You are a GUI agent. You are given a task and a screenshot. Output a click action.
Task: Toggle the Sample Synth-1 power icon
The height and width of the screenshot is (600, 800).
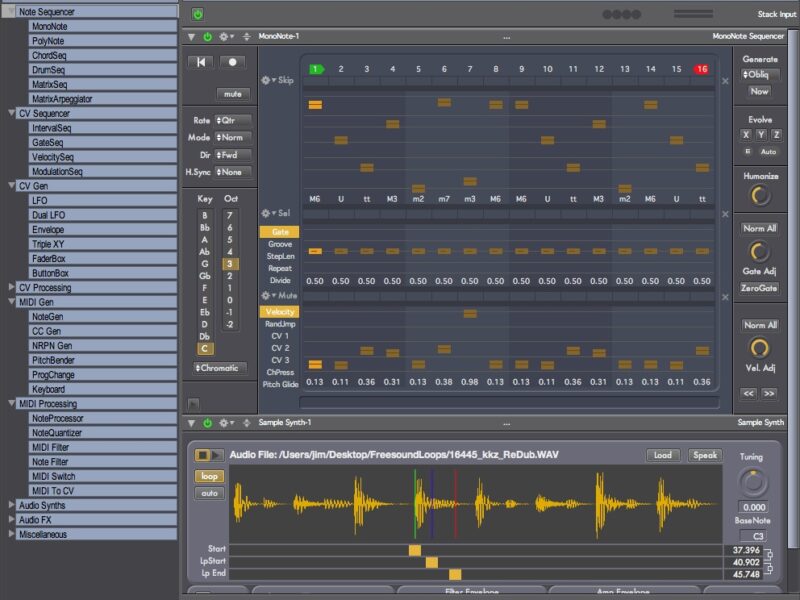click(x=208, y=423)
